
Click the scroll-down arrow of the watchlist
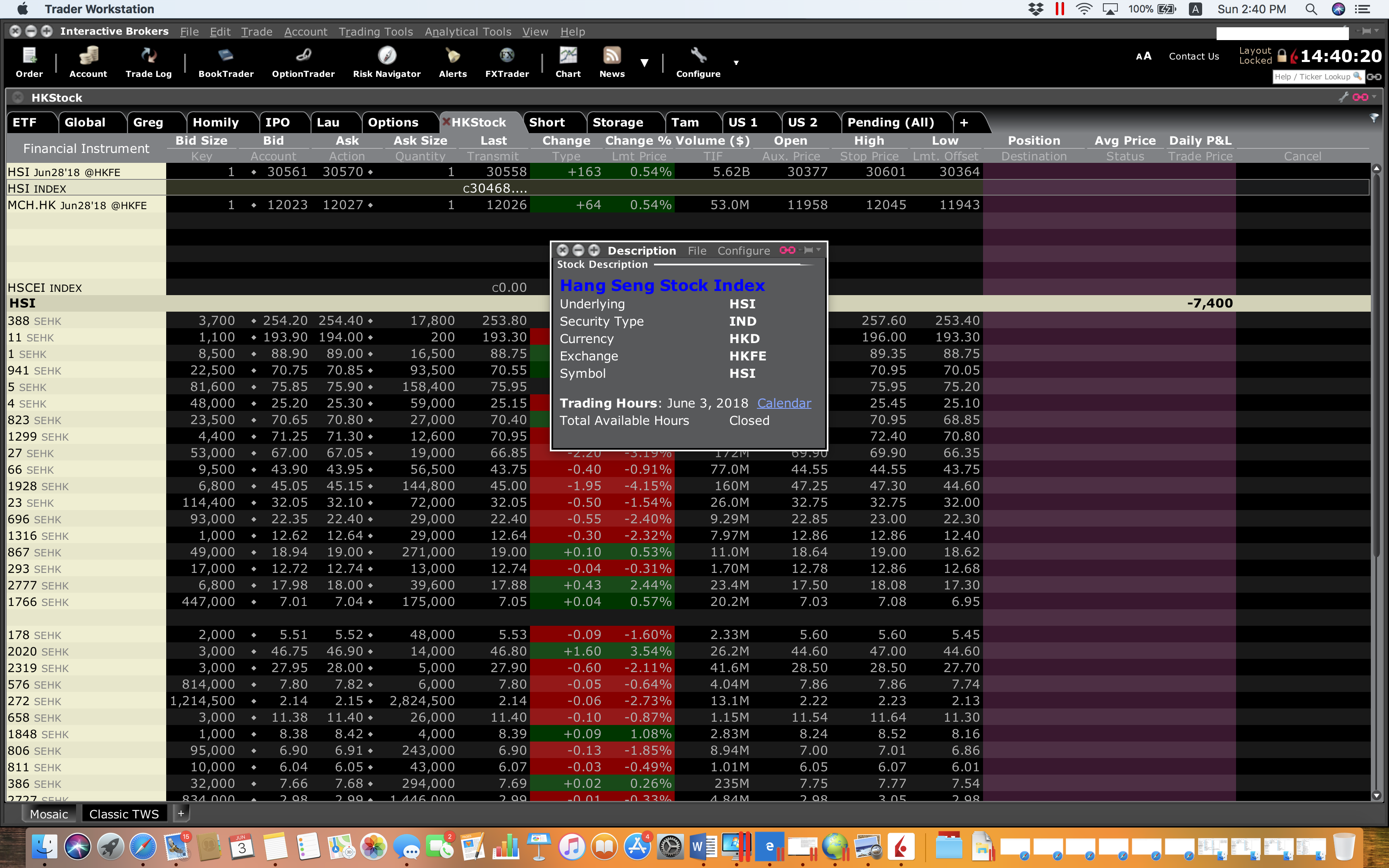pyautogui.click(x=1376, y=796)
